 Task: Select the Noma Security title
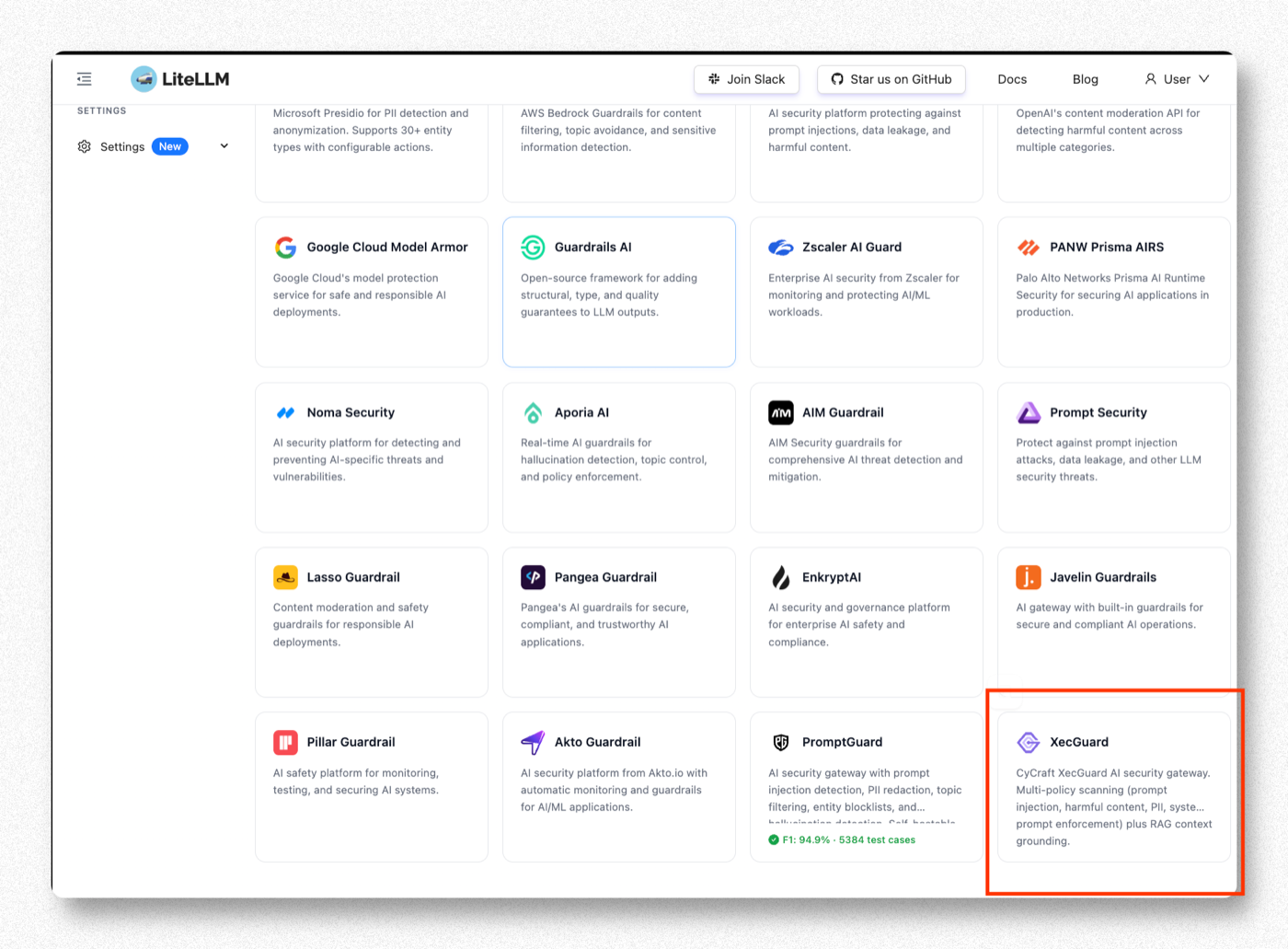pos(351,412)
